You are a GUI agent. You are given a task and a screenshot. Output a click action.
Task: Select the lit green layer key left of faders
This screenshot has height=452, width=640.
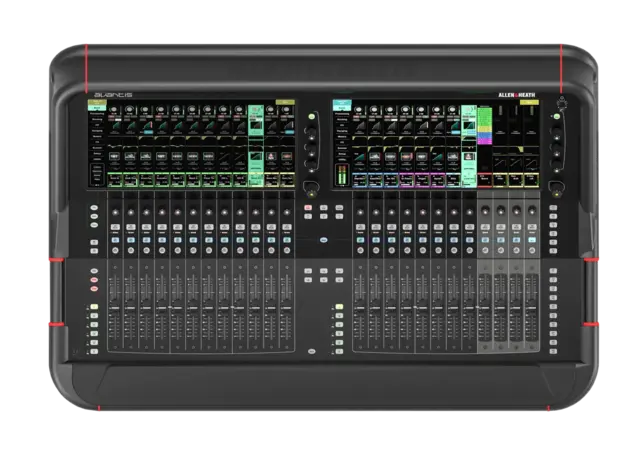click(x=94, y=307)
